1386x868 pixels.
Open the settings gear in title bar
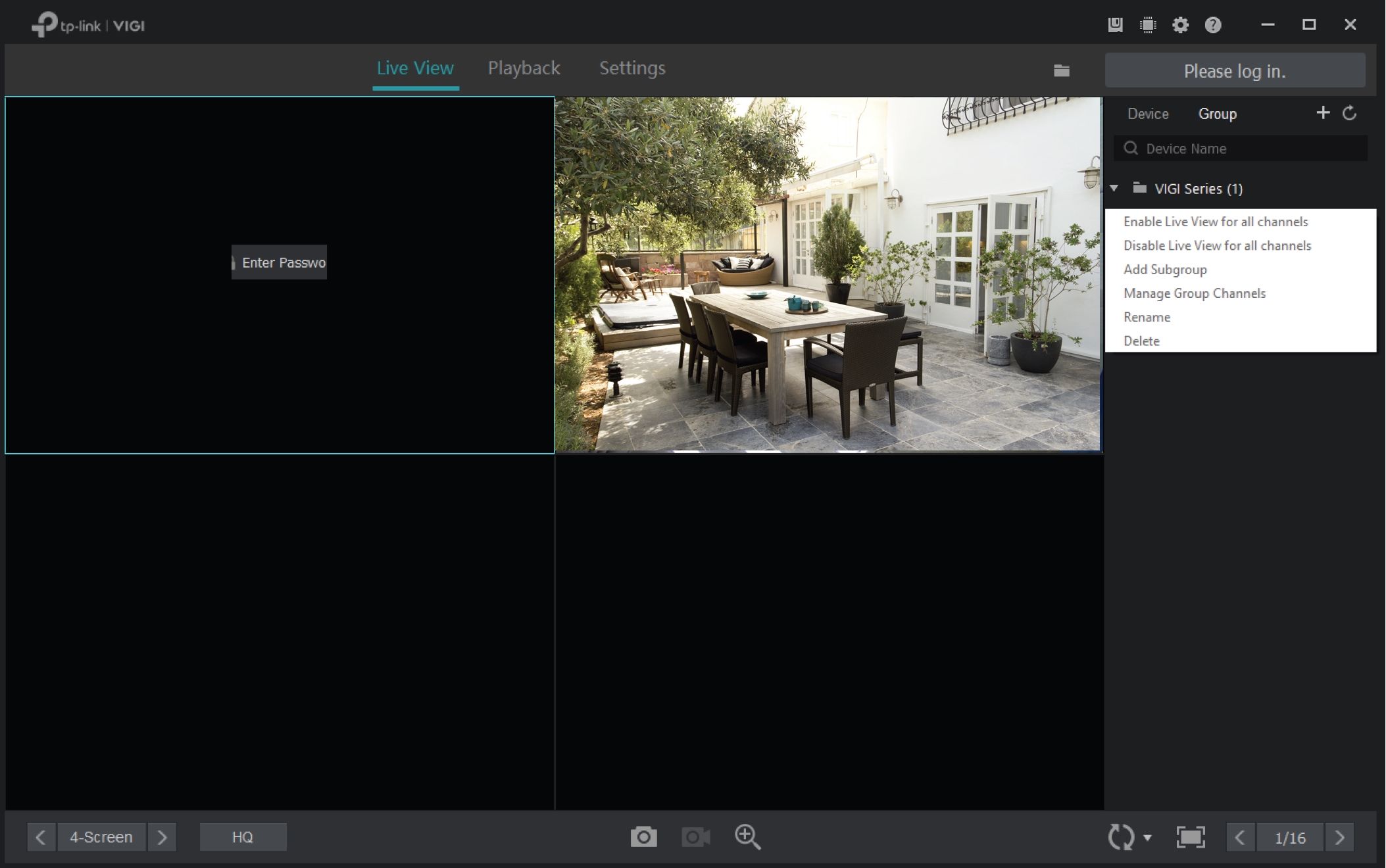coord(1180,25)
